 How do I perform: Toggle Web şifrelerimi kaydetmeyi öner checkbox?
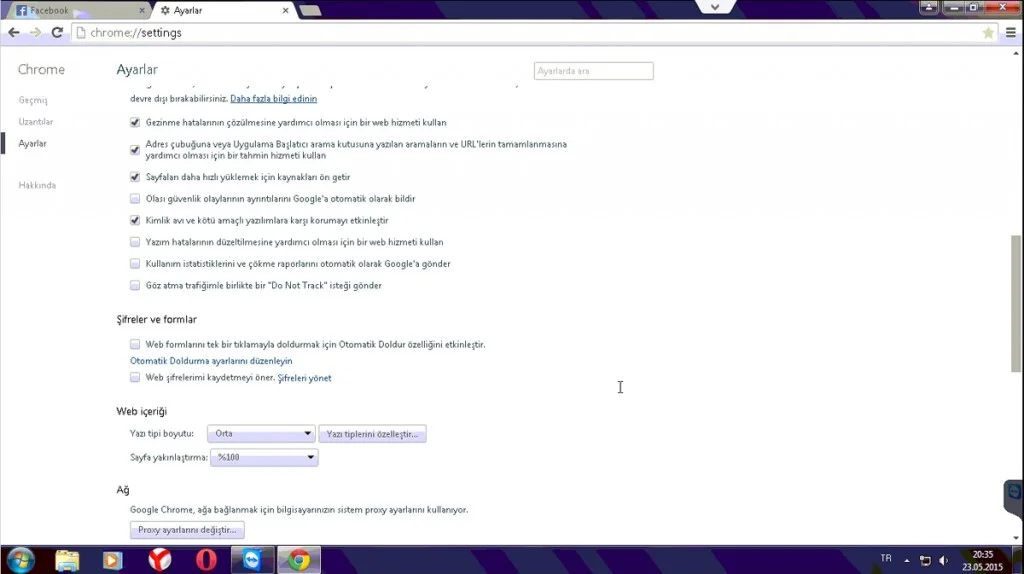(x=135, y=378)
